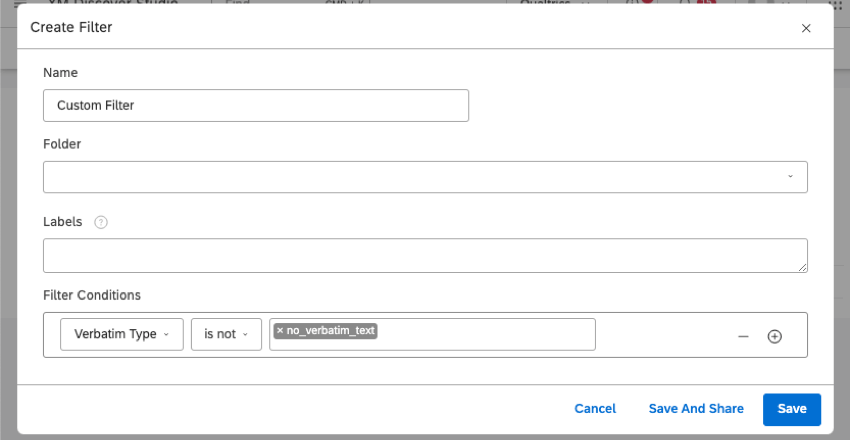Remove the filter condition with minus icon

click(743, 336)
